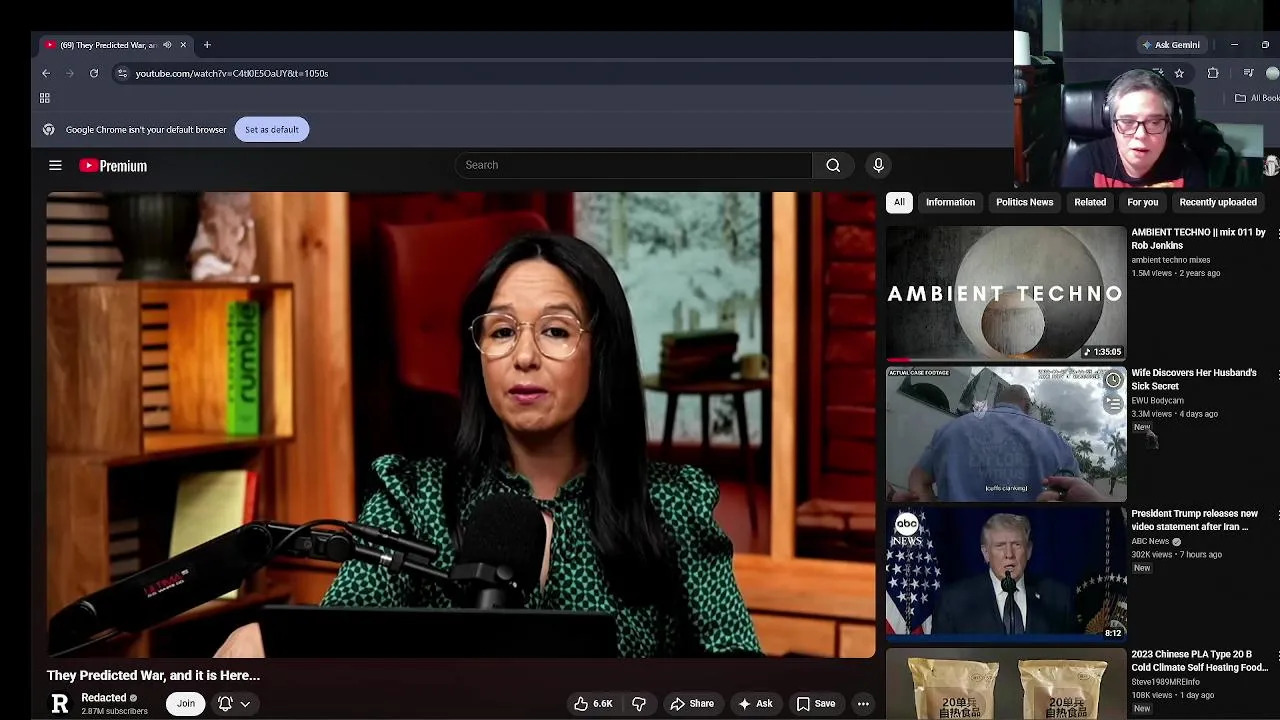Focus the YouTube Search field
This screenshot has width=1280, height=720.
pos(634,165)
